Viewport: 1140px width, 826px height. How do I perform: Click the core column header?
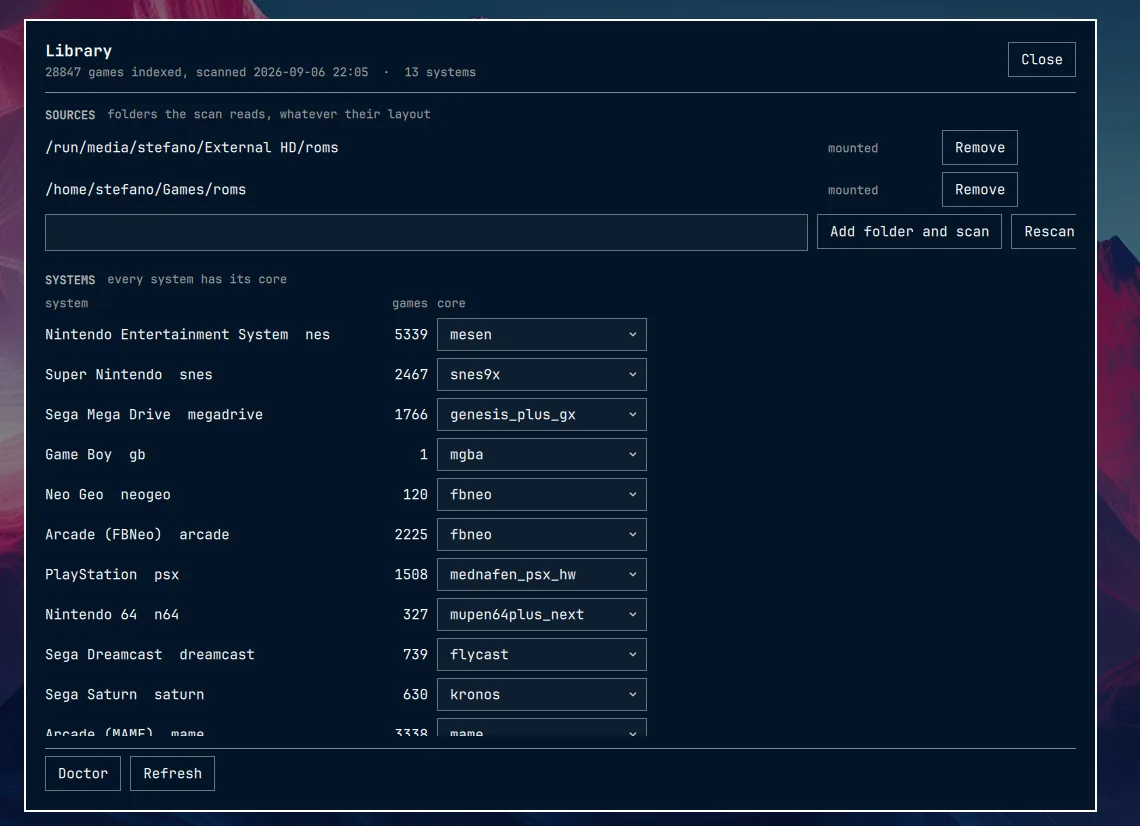(x=451, y=303)
